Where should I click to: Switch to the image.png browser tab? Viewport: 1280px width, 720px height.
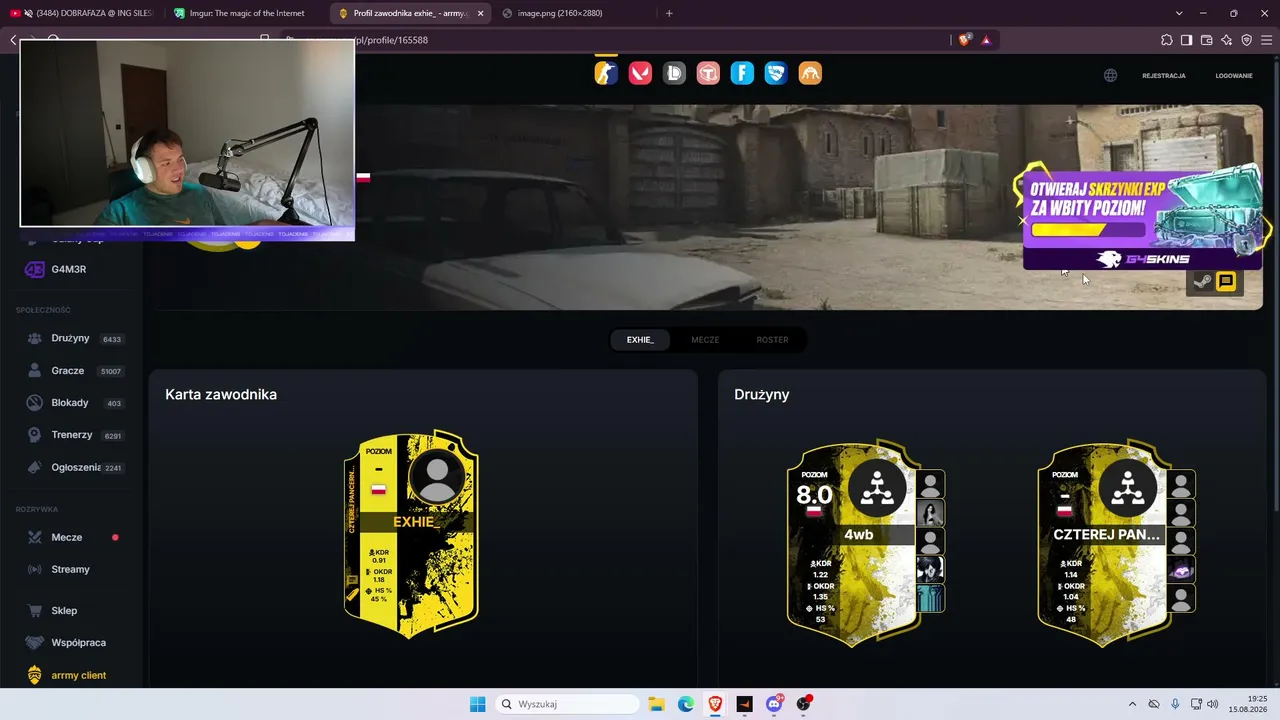(x=575, y=13)
